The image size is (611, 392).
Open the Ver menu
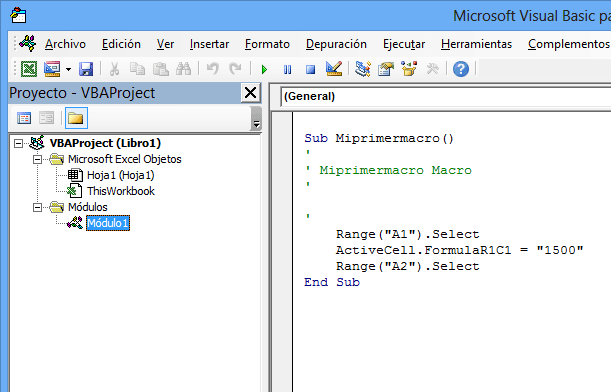[165, 44]
